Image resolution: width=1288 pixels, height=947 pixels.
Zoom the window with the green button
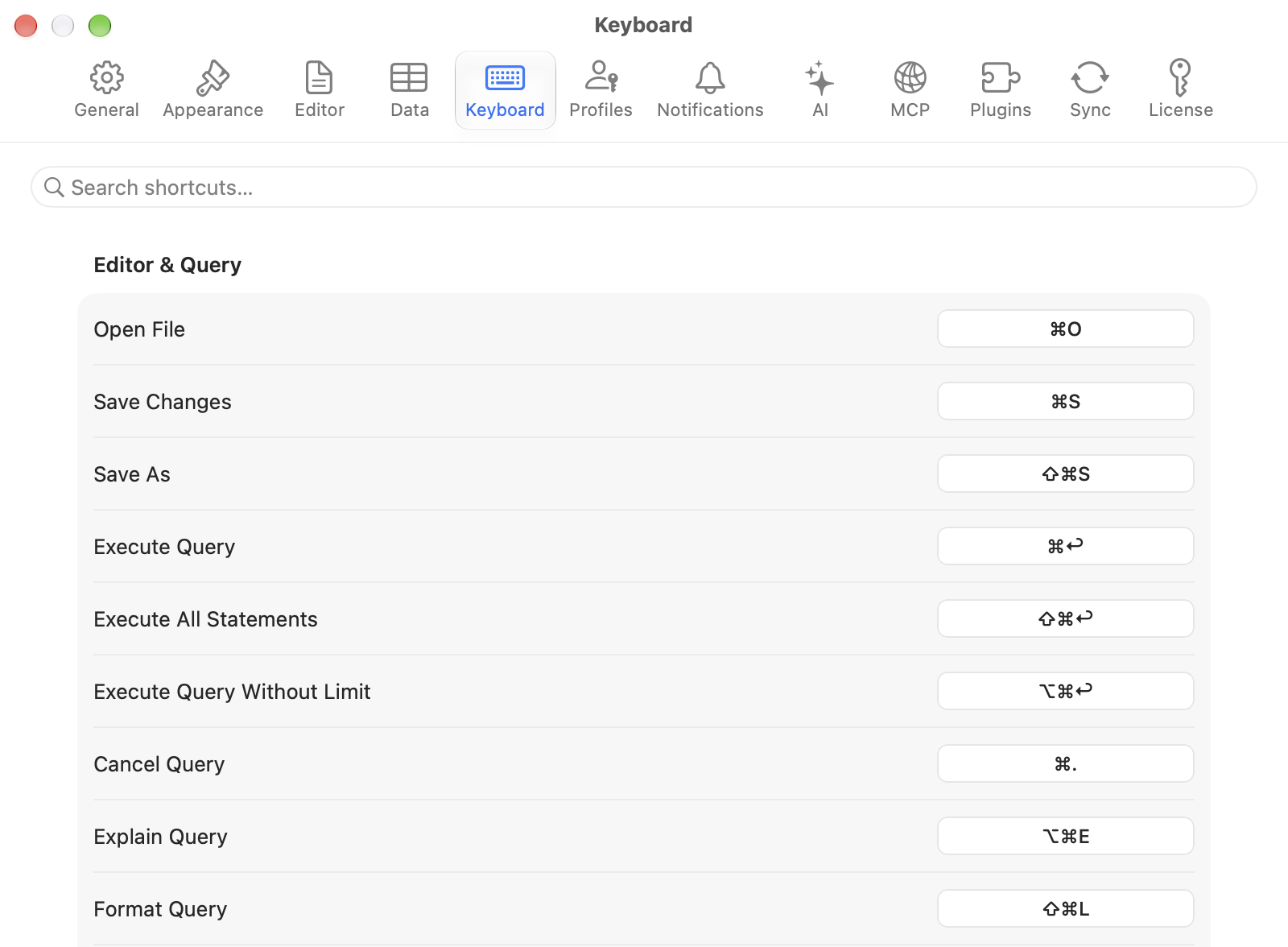100,26
